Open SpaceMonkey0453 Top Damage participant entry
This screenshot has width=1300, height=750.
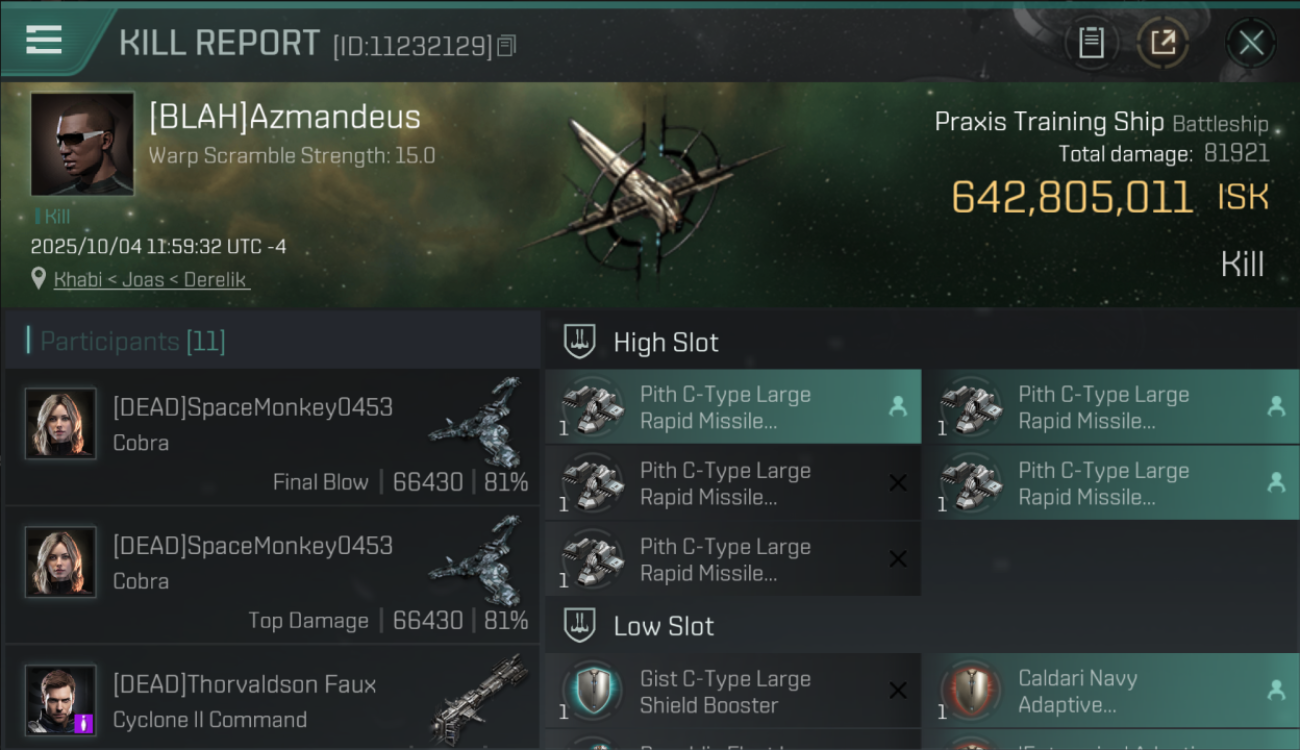(272, 577)
